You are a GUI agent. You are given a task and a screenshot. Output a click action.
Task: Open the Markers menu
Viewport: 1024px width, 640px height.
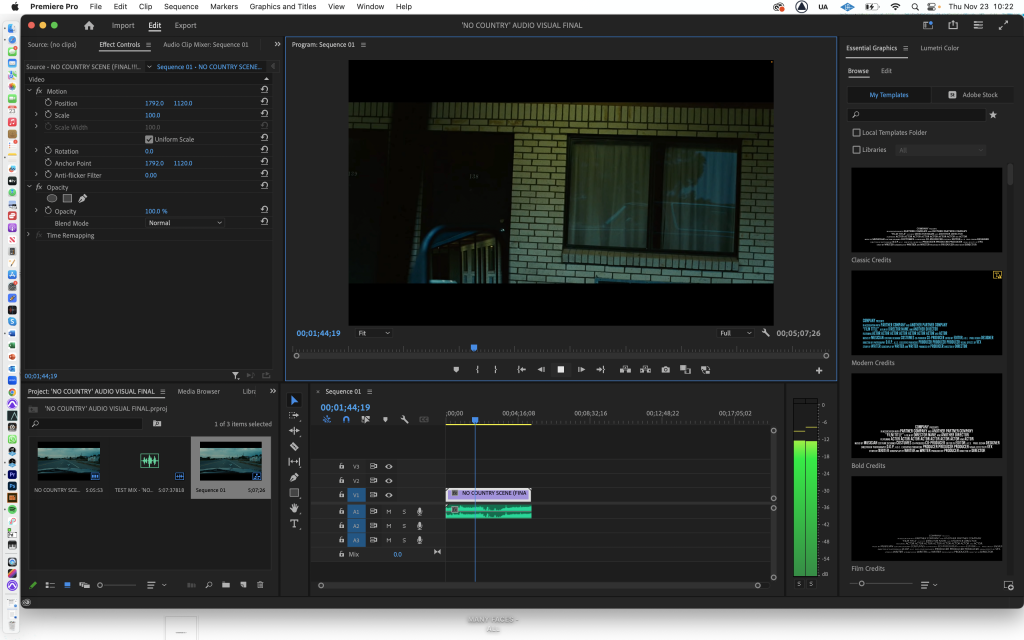[x=224, y=7]
